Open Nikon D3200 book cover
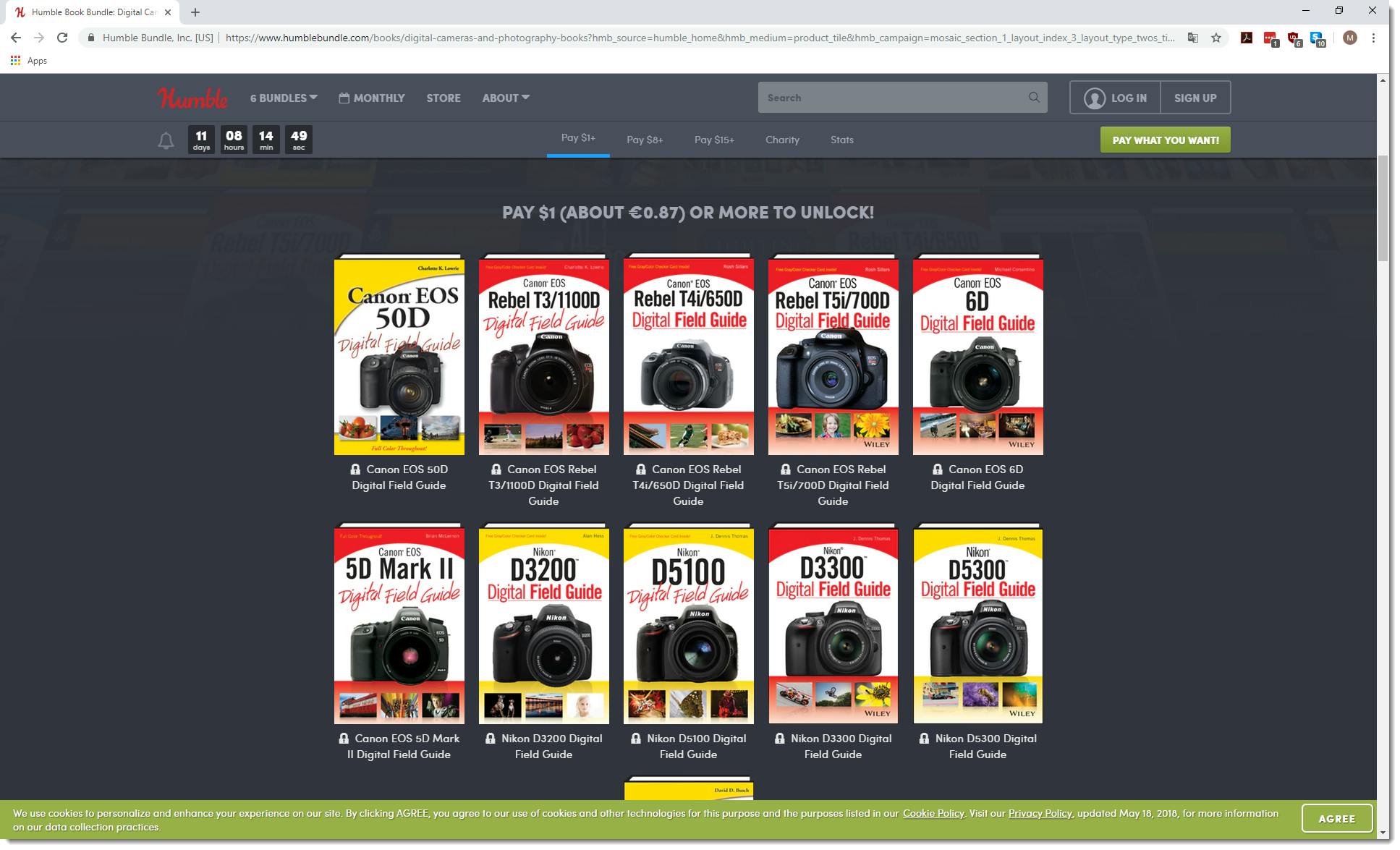 click(x=544, y=624)
